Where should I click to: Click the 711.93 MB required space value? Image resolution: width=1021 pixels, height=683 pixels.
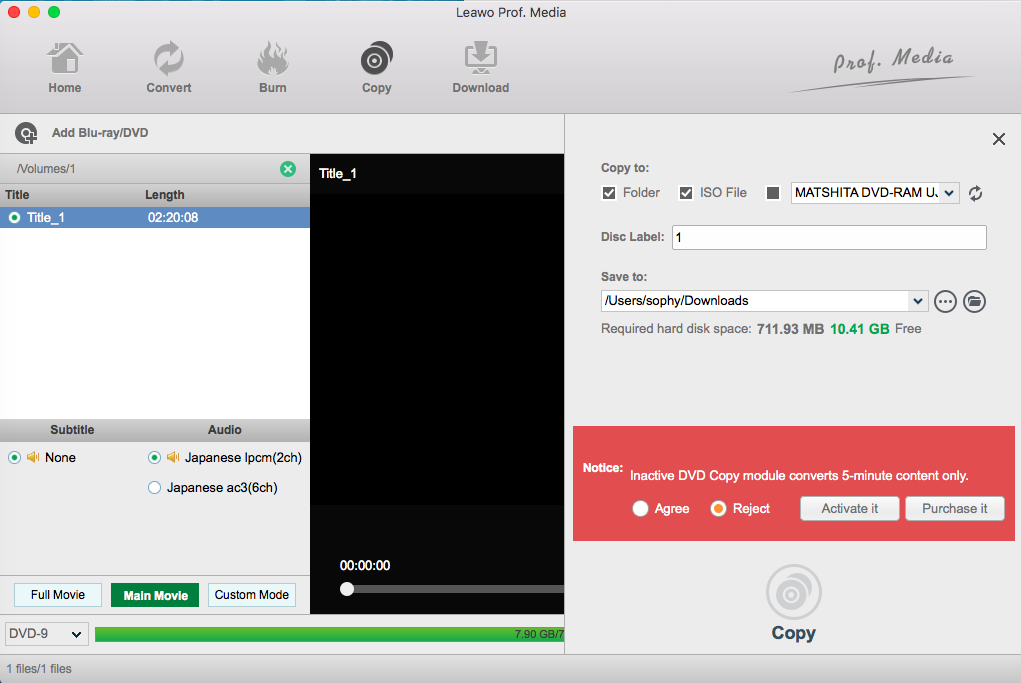[790, 329]
